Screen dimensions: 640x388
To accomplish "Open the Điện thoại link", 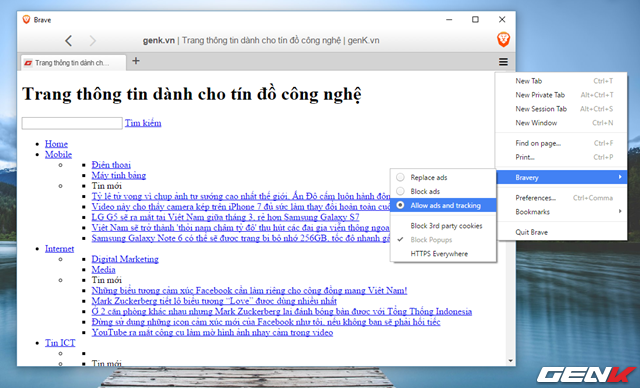I will coord(111,165).
